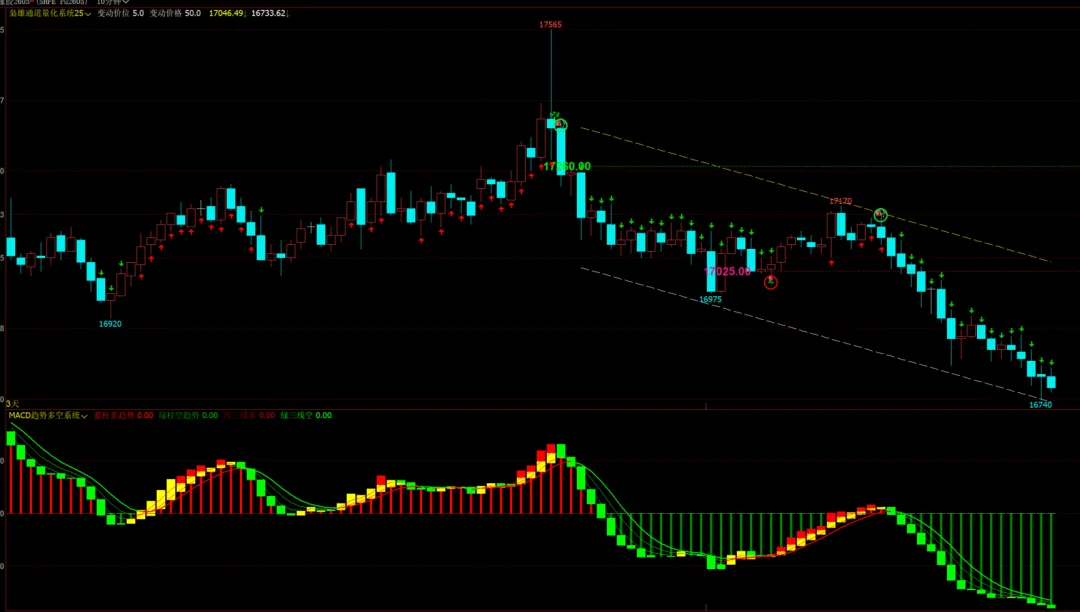This screenshot has width=1080, height=612.
Task: Select the 16740 low price label
Action: (x=1040, y=405)
